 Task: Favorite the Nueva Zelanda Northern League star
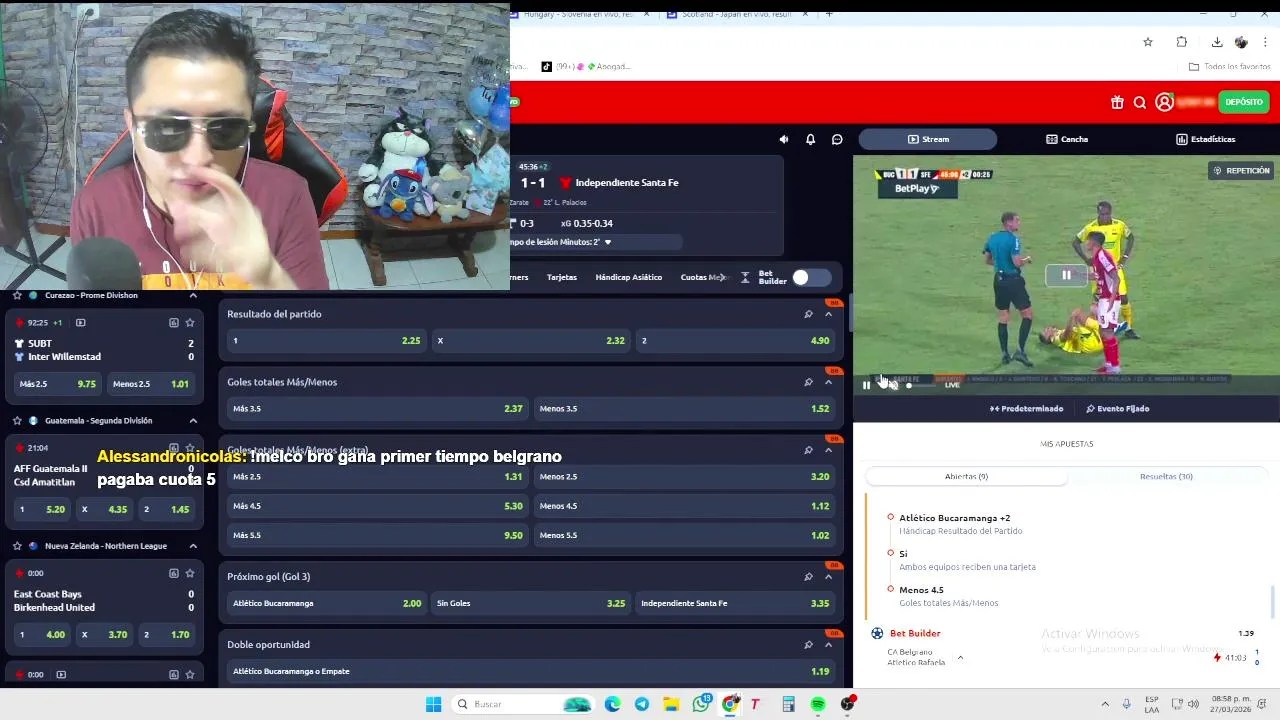17,546
